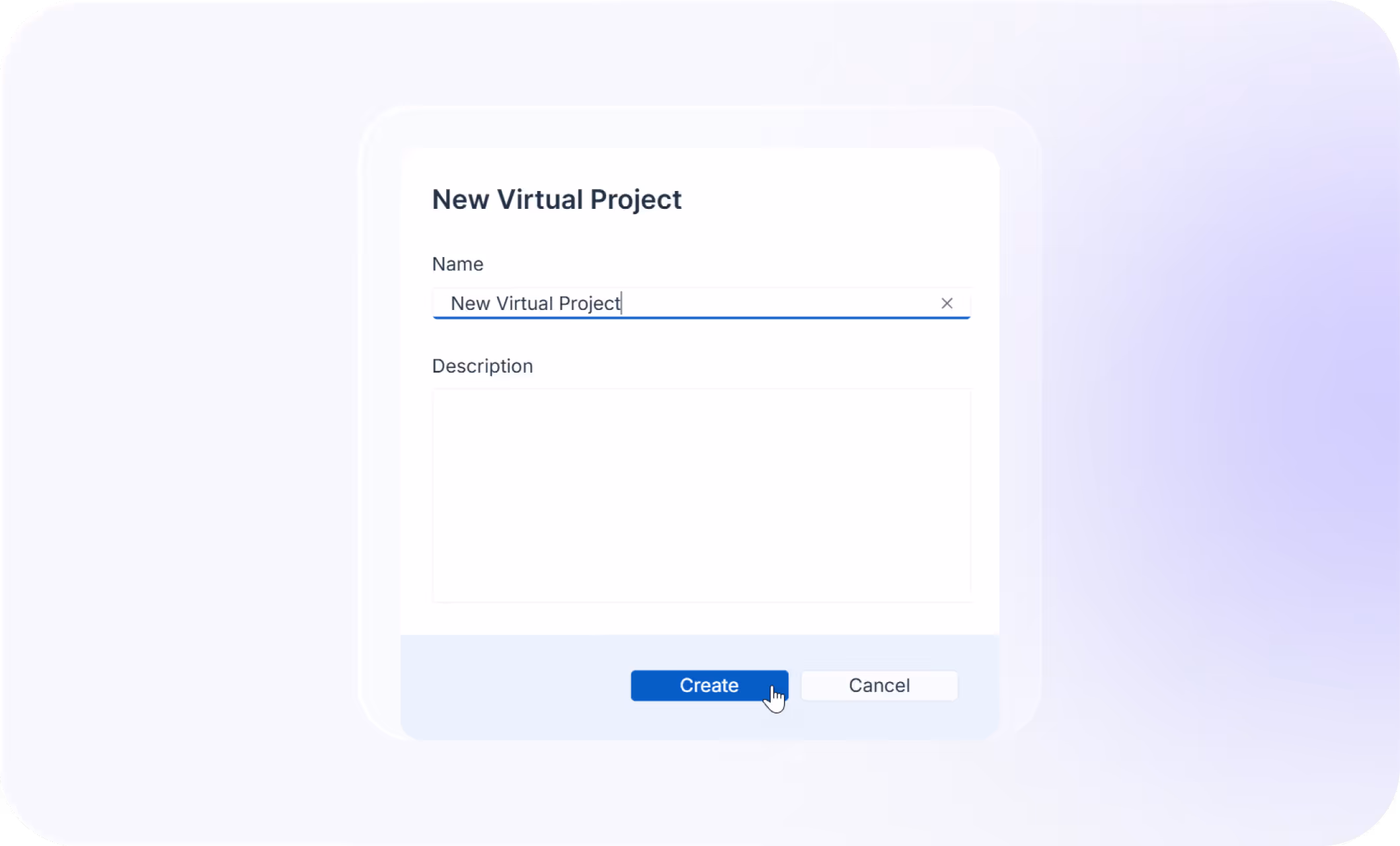This screenshot has width=1400, height=846.
Task: Cancel the New Virtual Project dialog
Action: (x=878, y=685)
